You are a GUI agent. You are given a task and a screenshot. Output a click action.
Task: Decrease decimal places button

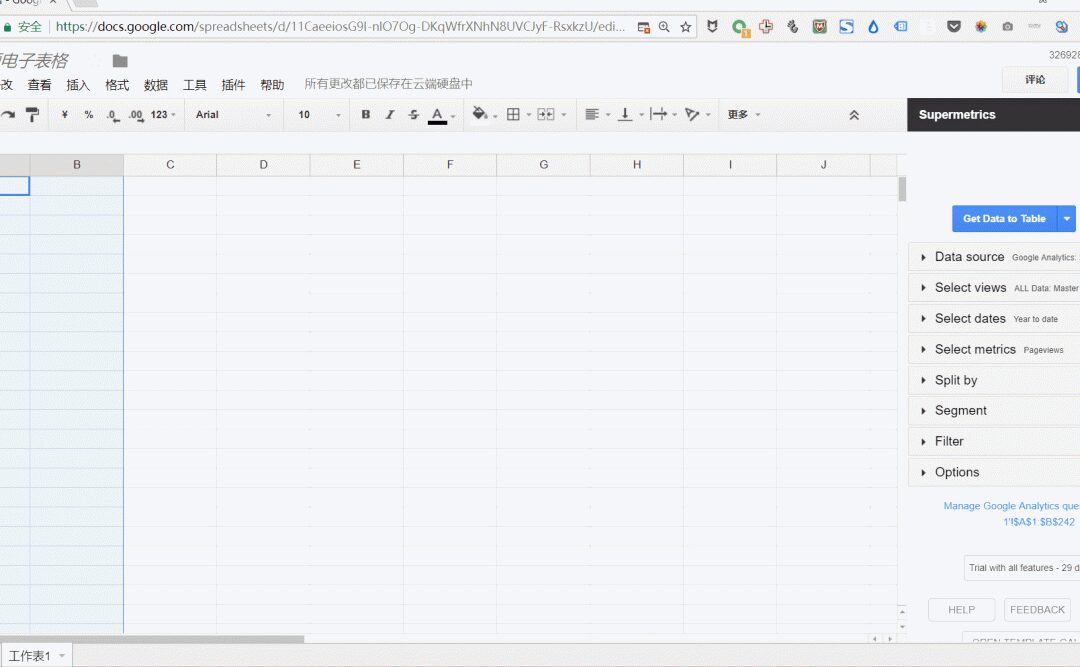(113, 115)
